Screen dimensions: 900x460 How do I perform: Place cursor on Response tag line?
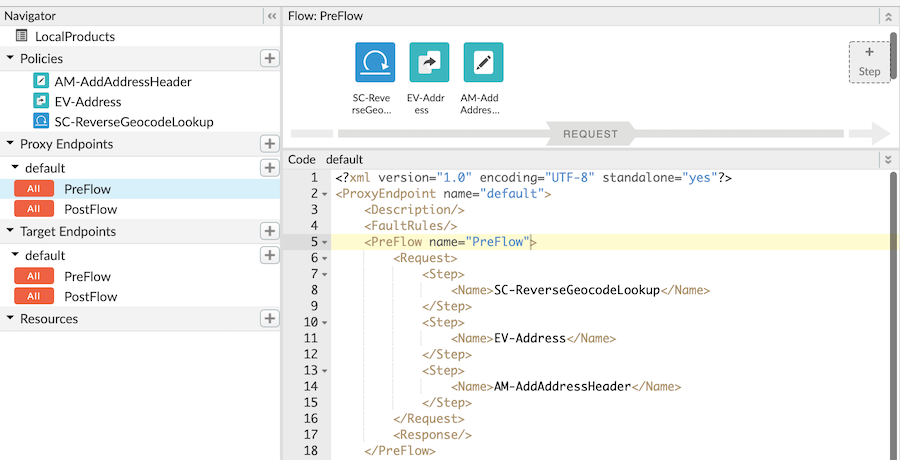coord(432,435)
